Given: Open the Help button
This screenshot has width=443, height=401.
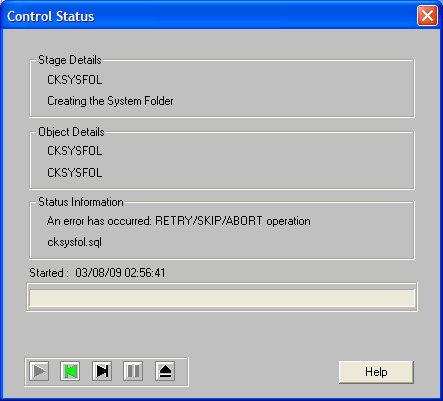Looking at the screenshot, I should click(376, 372).
